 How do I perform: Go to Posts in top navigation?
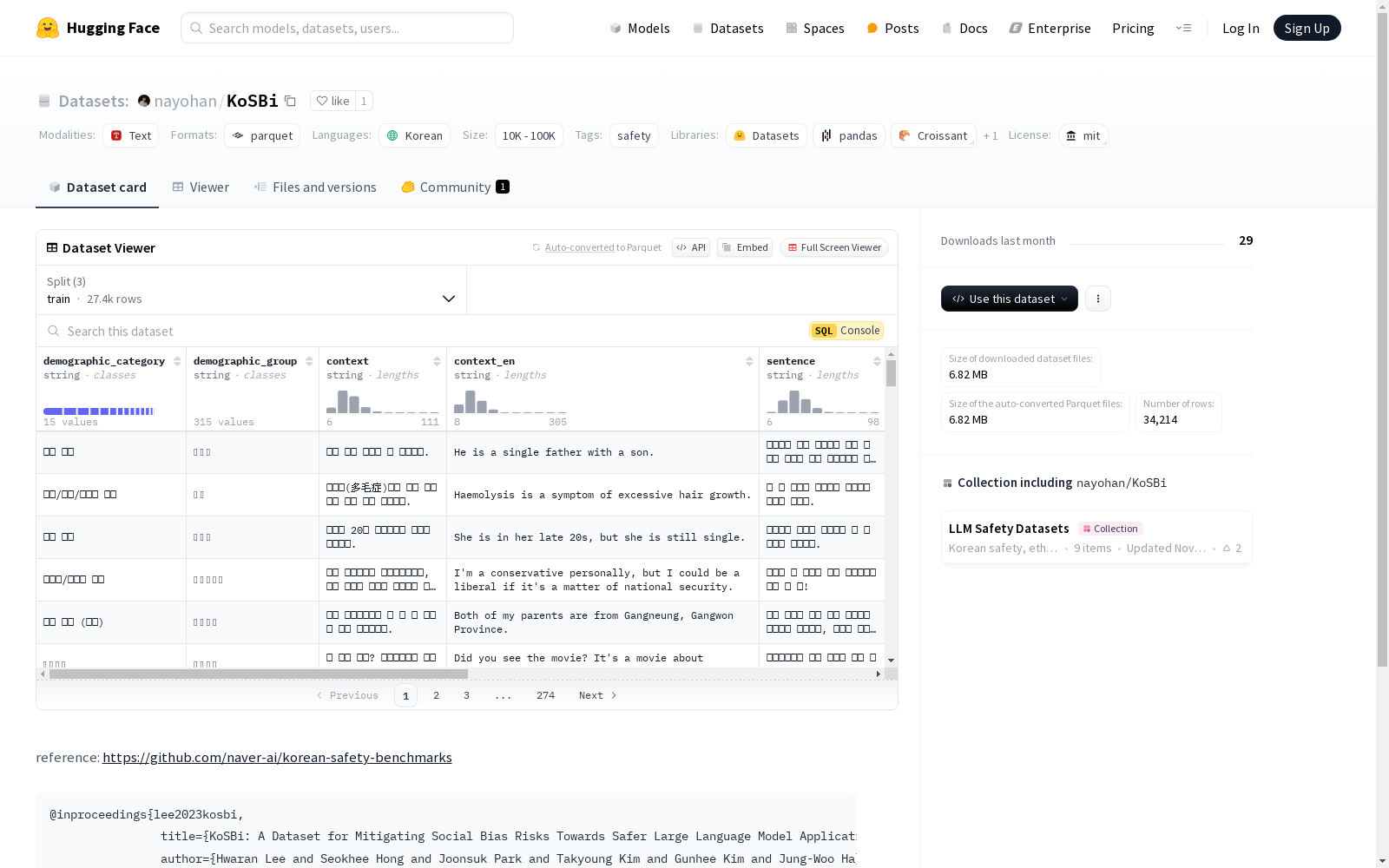pyautogui.click(x=893, y=28)
